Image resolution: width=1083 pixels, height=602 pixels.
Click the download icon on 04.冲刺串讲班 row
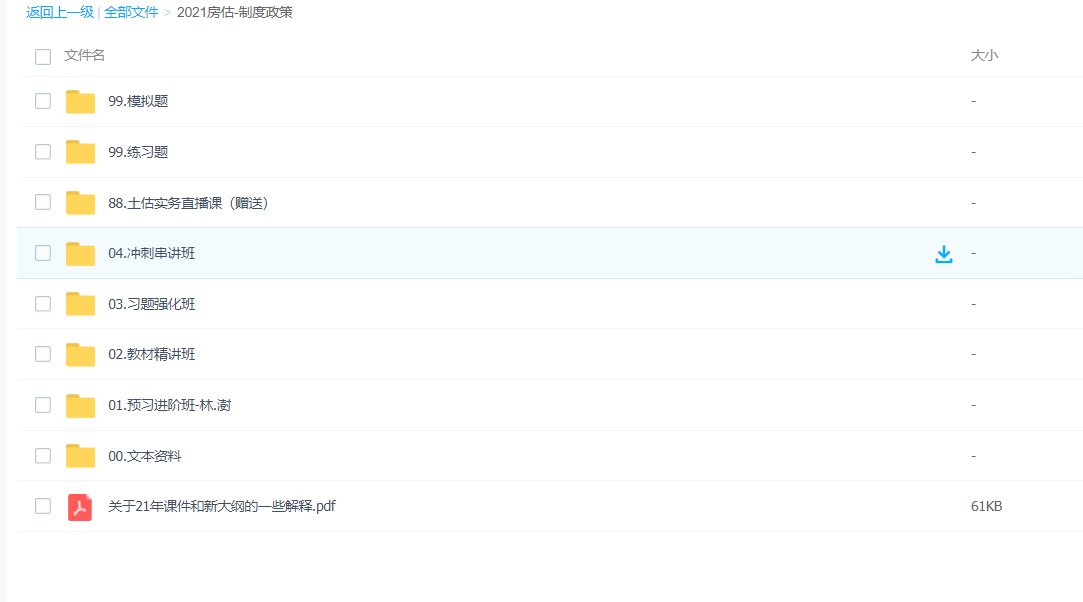coord(943,254)
